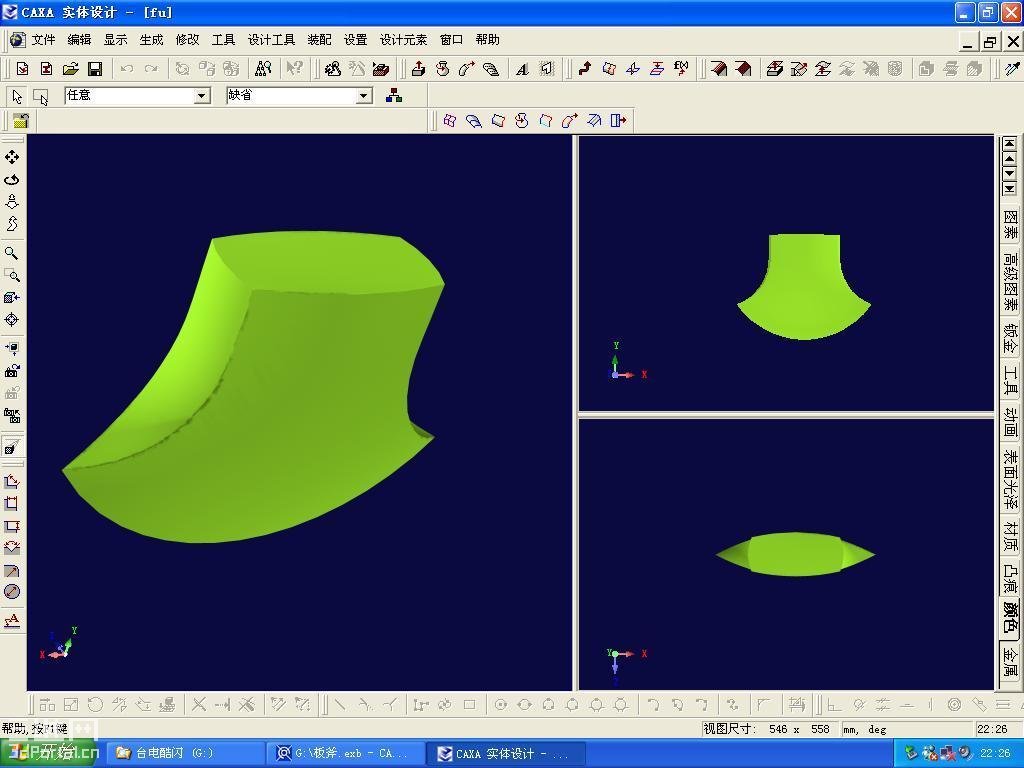The image size is (1024, 768).
Task: Click the last icon with red arrow in small toolbar
Action: point(618,120)
